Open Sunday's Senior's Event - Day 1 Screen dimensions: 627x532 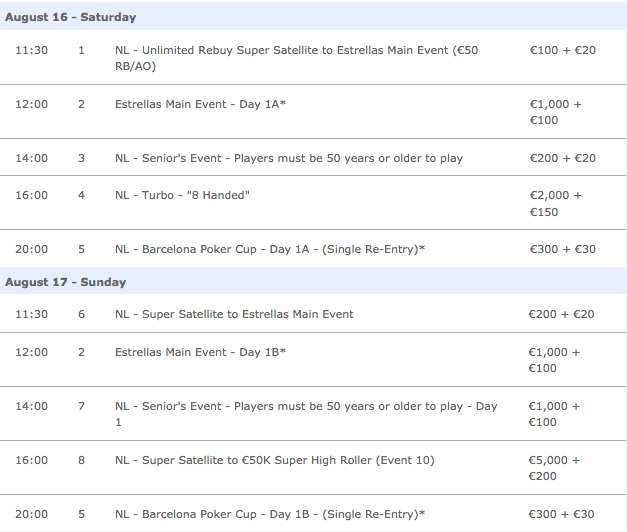[x=306, y=414]
